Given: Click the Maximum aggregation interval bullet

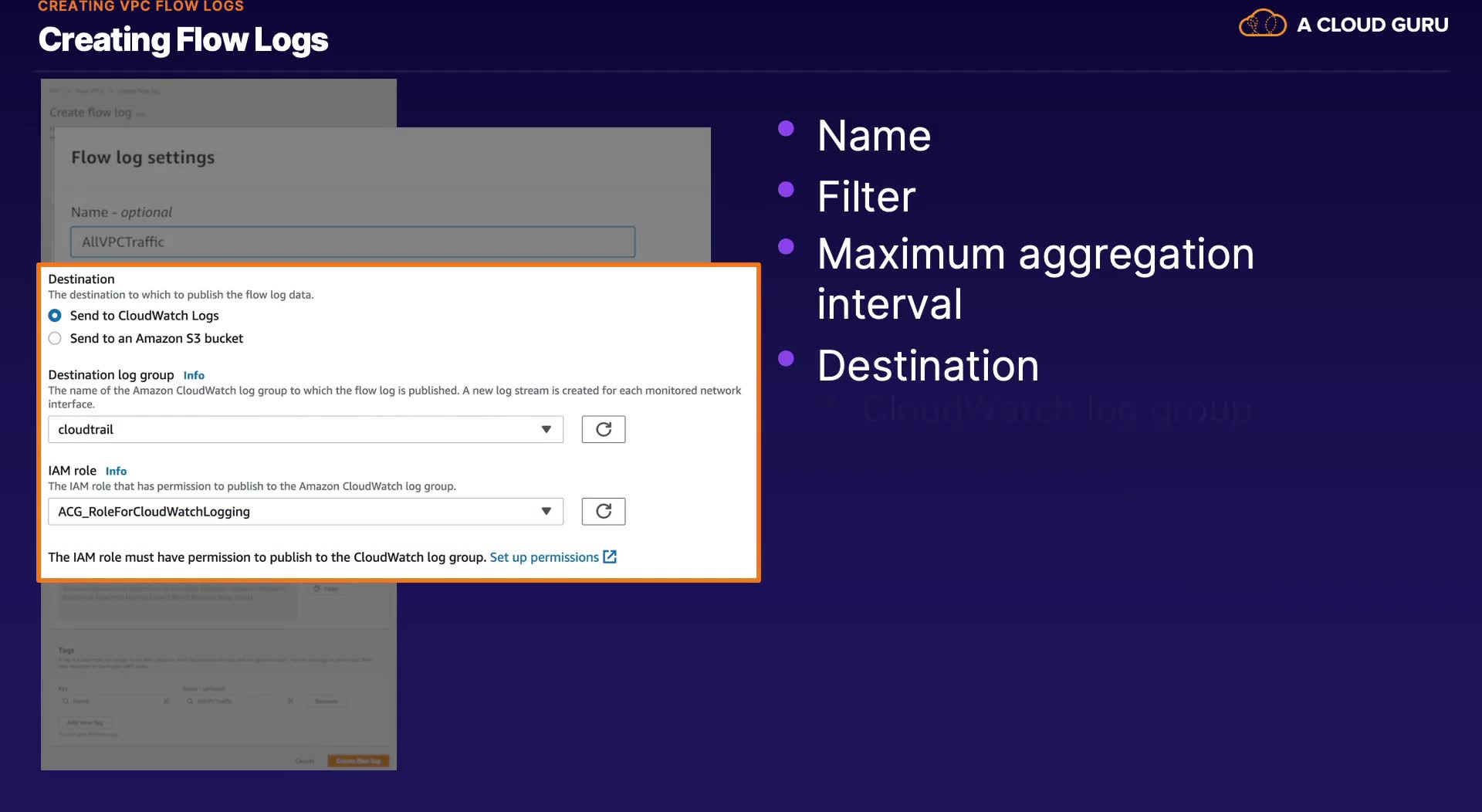Looking at the screenshot, I should (1036, 279).
